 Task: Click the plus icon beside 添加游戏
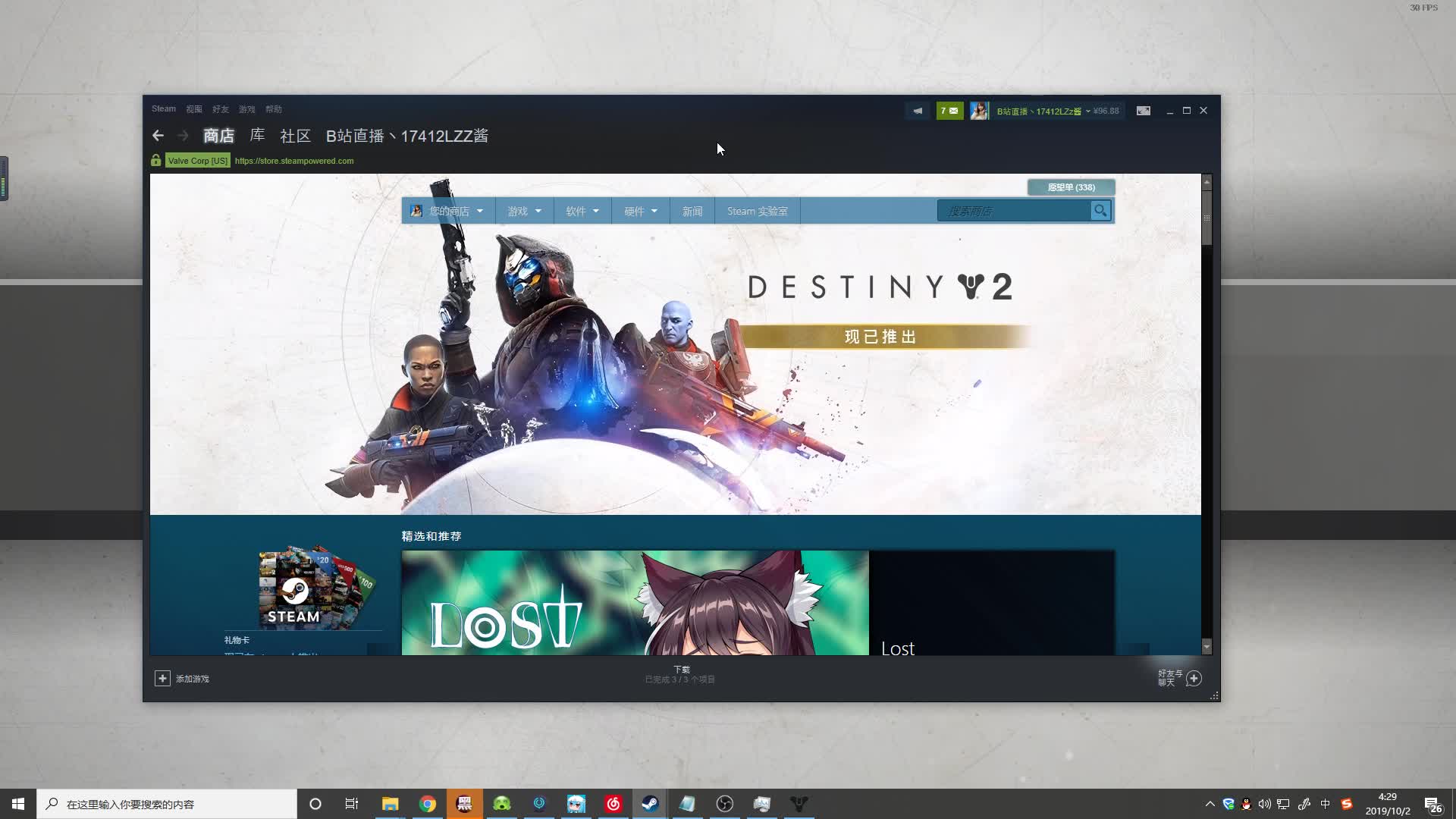162,678
